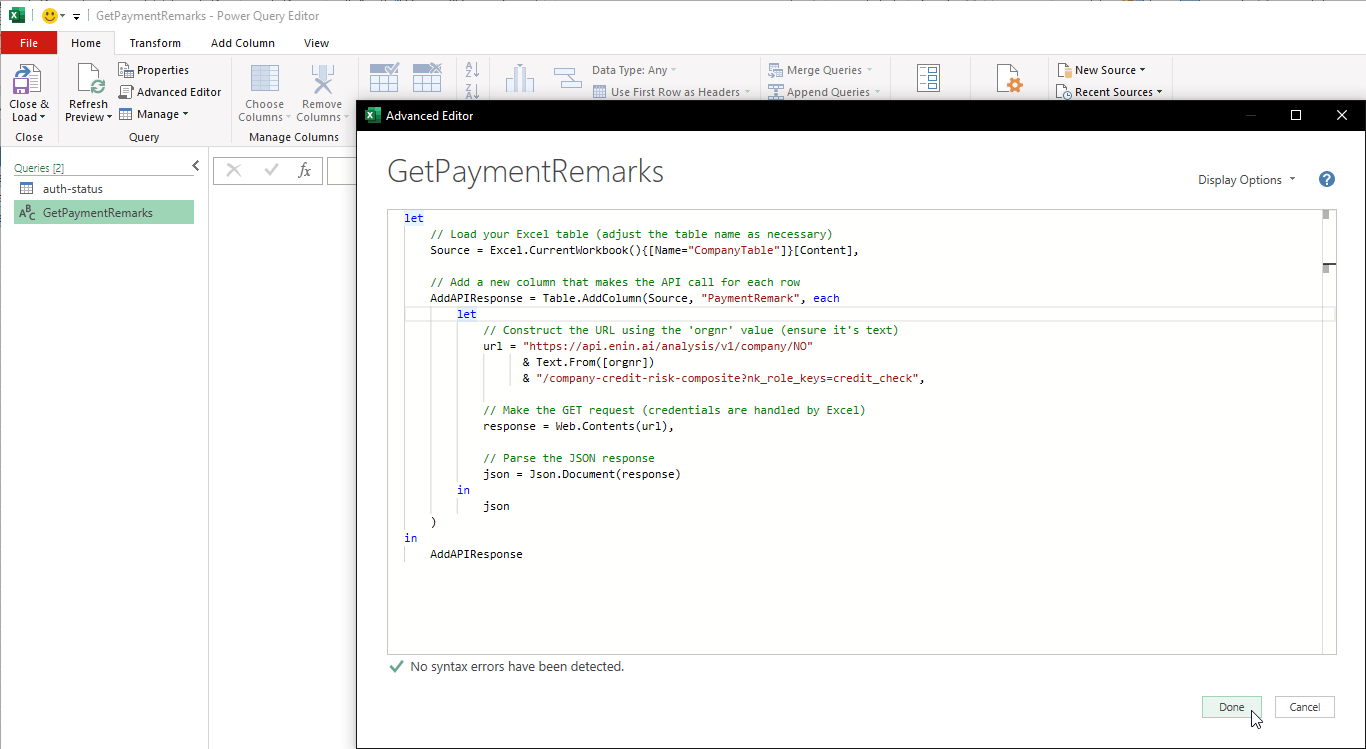Click the Sort Descending icon
The image size is (1366, 749).
point(473,91)
